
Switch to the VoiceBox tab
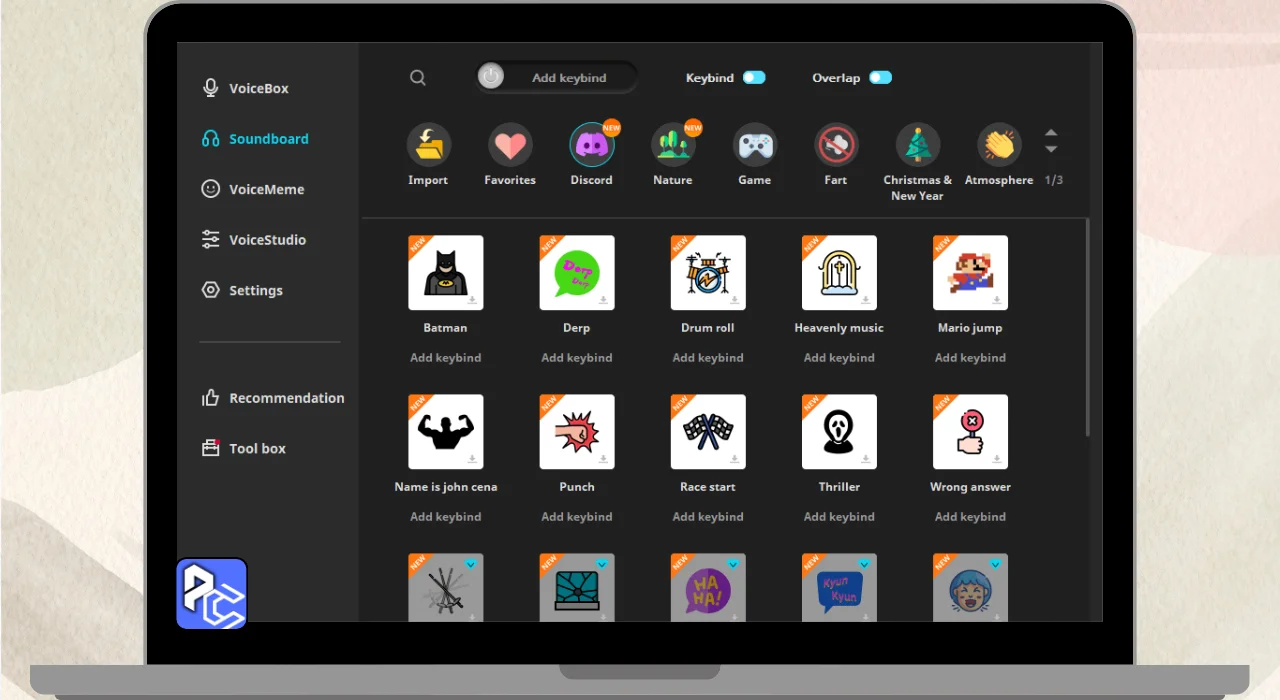tap(258, 88)
